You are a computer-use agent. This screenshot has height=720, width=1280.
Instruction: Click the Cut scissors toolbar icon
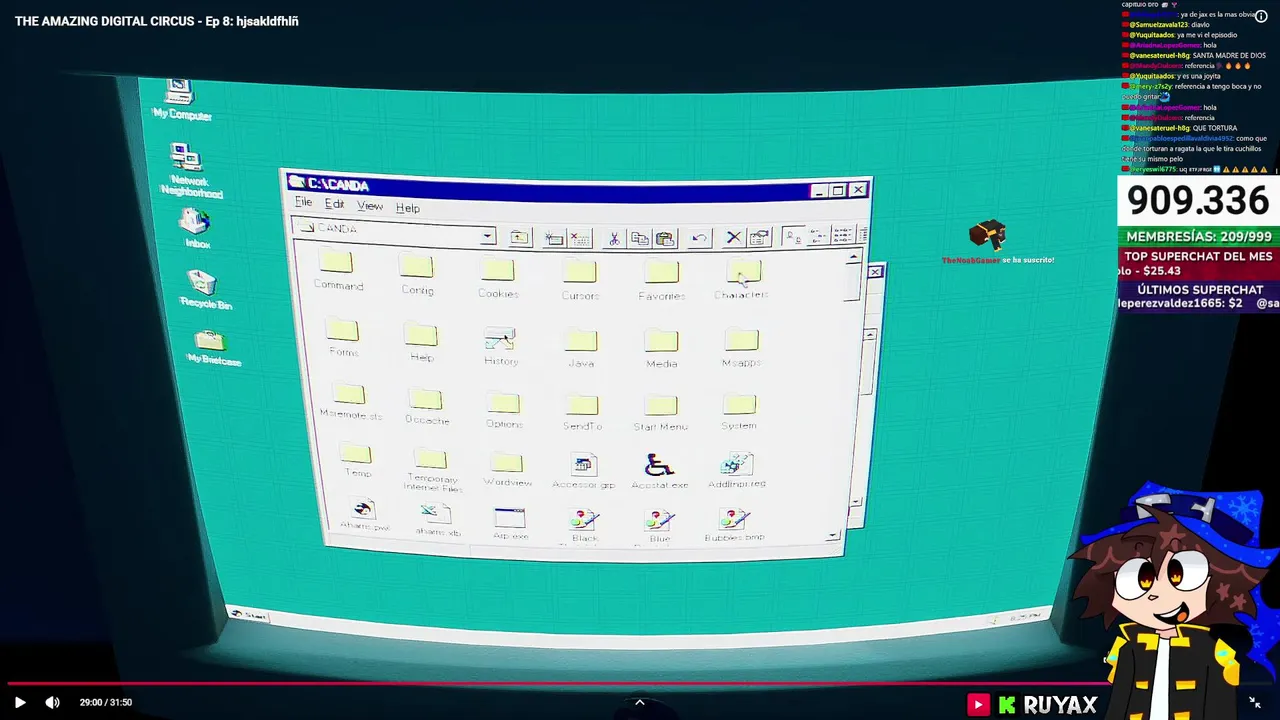(x=614, y=238)
